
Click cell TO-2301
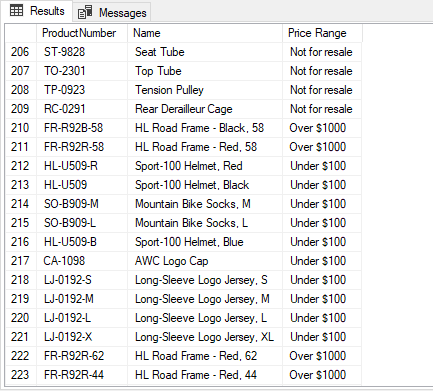tap(82, 71)
